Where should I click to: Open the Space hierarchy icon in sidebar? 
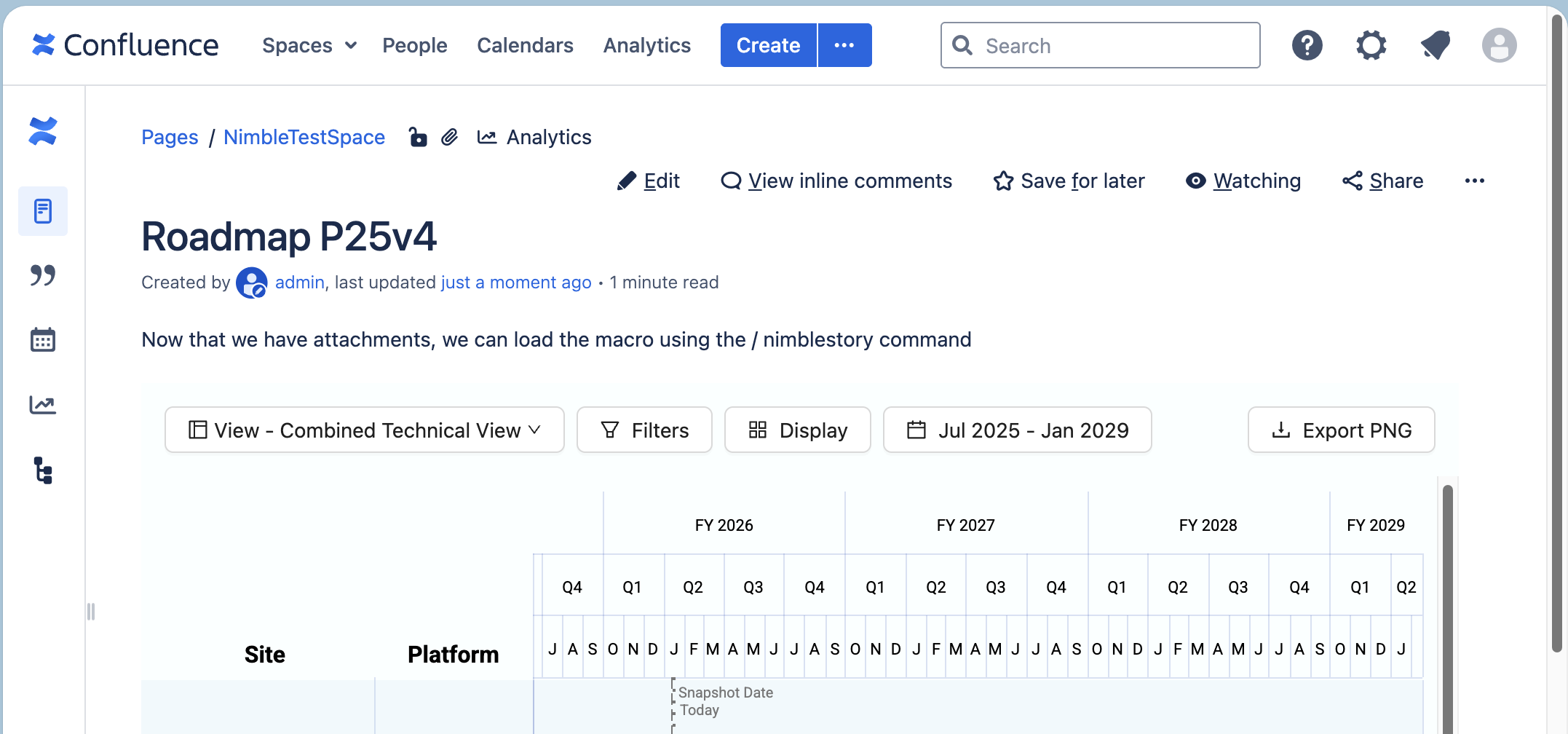tap(43, 471)
